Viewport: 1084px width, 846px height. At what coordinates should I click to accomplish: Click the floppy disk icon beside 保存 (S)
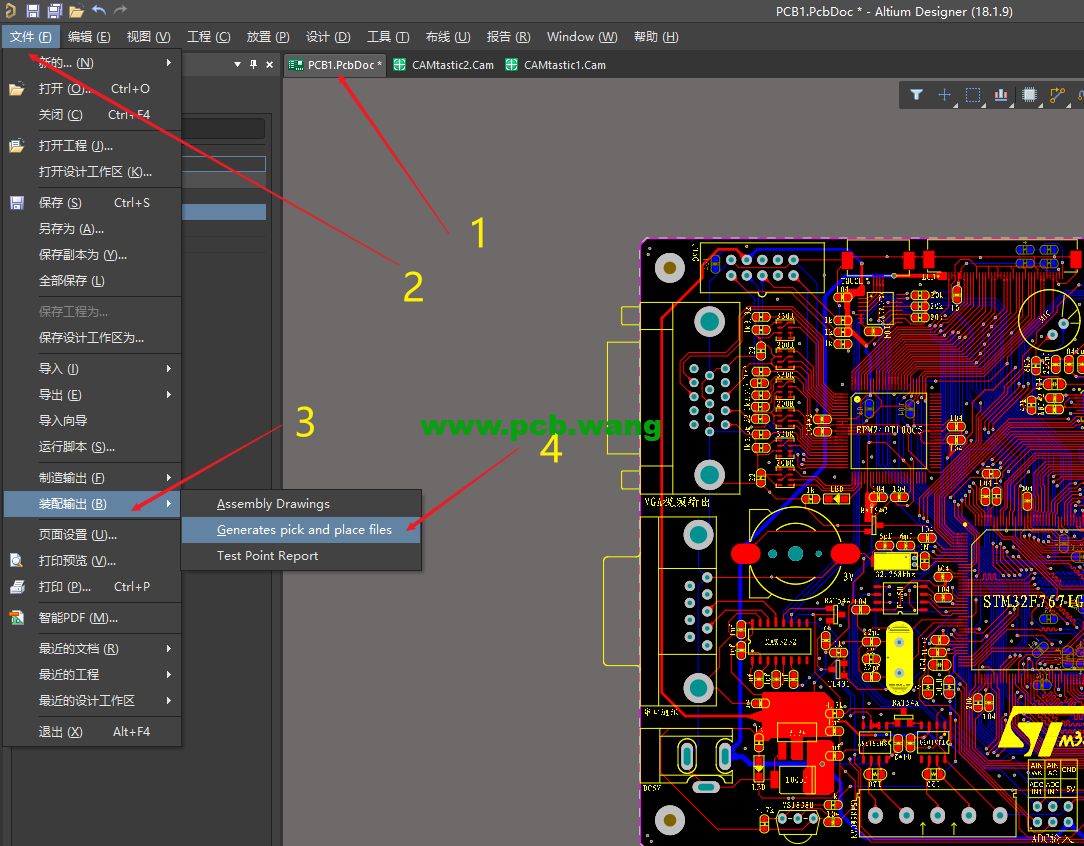click(17, 203)
